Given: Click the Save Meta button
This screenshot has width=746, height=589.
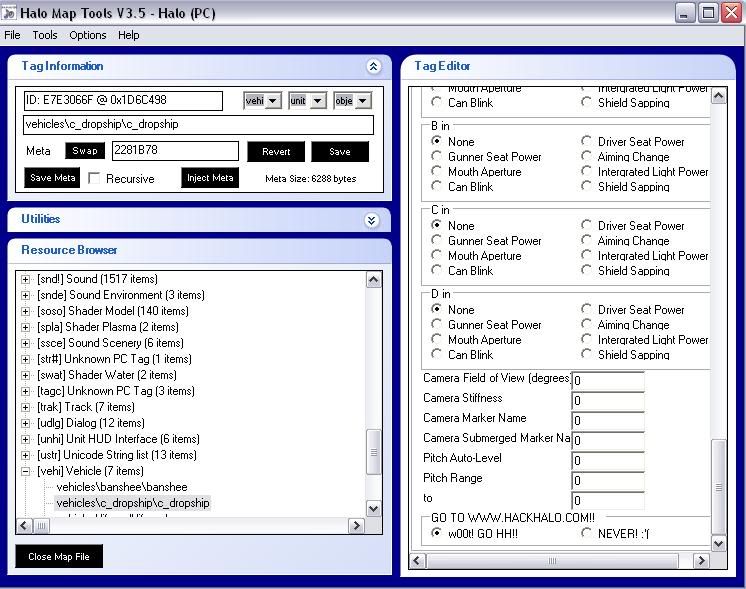Looking at the screenshot, I should point(52,177).
